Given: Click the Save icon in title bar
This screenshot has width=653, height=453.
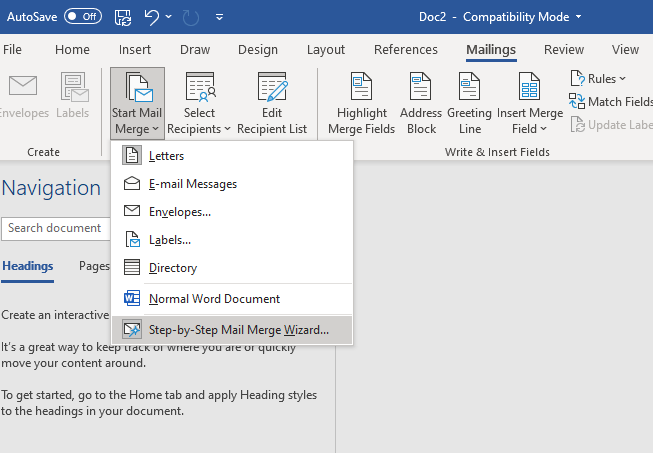Looking at the screenshot, I should click(123, 17).
